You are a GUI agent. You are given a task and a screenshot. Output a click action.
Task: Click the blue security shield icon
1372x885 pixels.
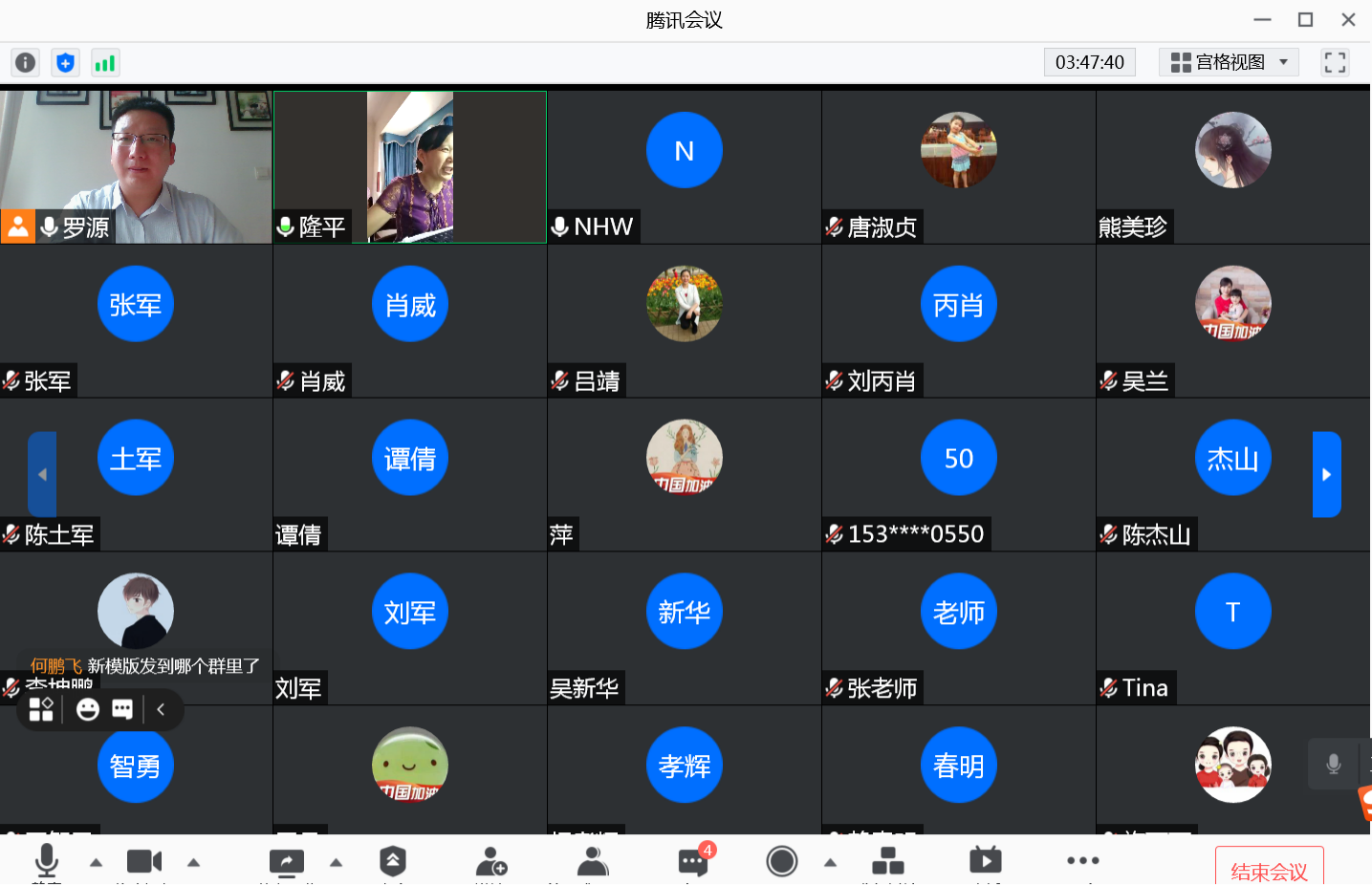tap(65, 63)
